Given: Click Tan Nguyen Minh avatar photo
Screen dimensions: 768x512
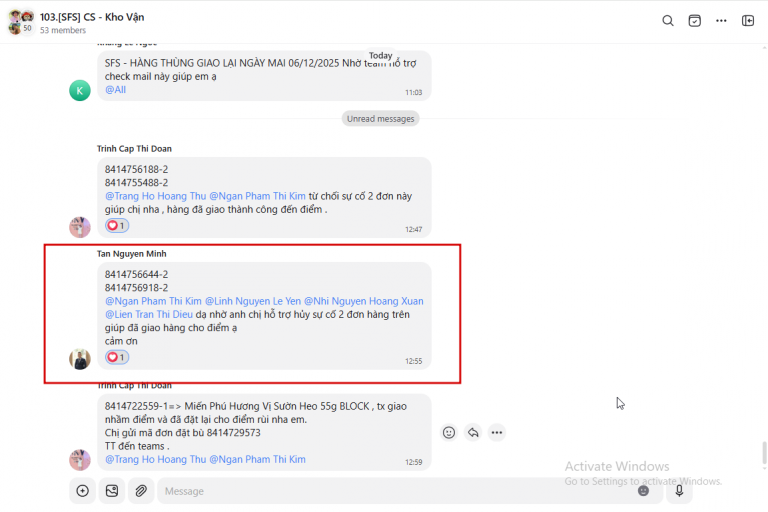Looking at the screenshot, I should click(x=80, y=359).
